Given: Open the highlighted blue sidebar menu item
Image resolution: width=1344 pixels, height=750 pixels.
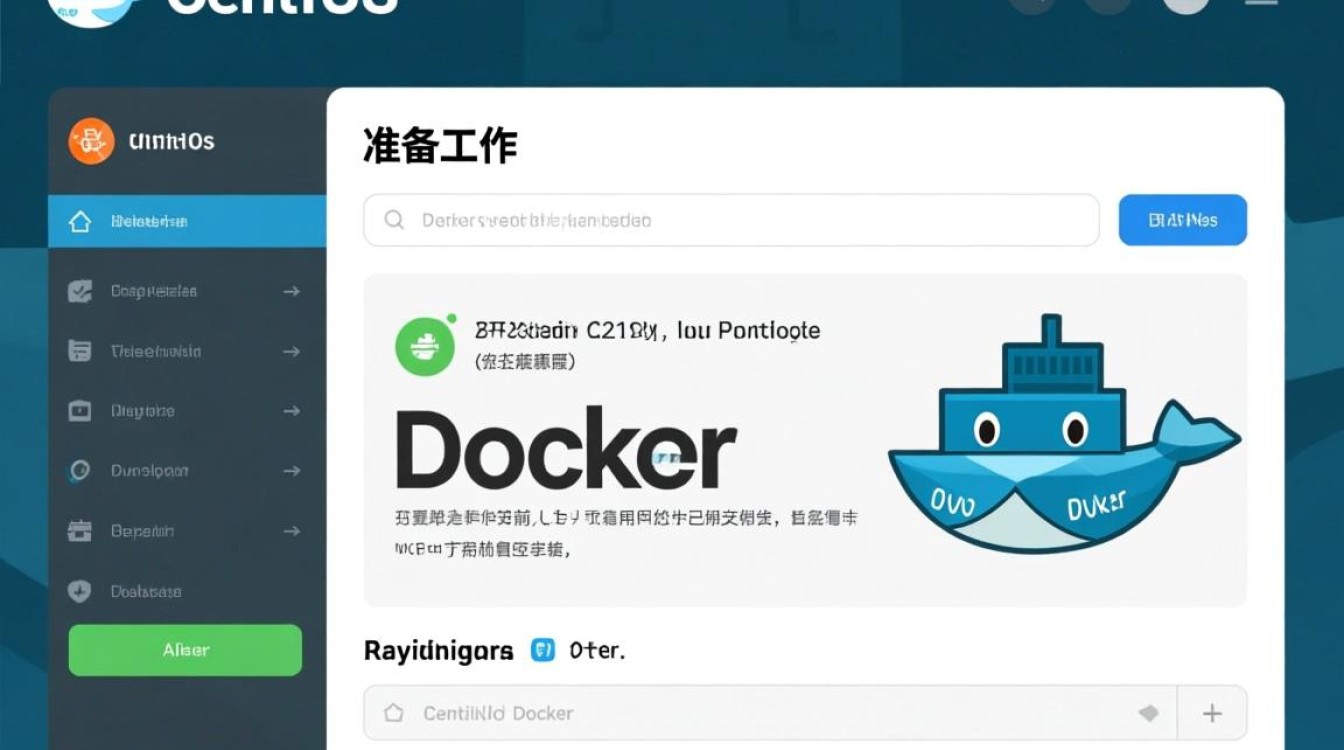Looking at the screenshot, I should [187, 221].
